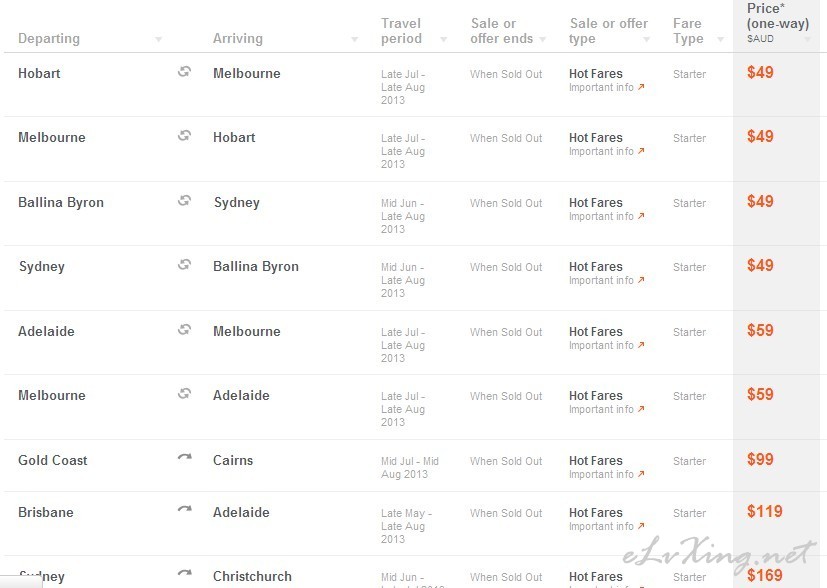Screen dimensions: 827x588
Task: Swap route icon for Hobart to Melbourne
Action: pyautogui.click(x=184, y=72)
